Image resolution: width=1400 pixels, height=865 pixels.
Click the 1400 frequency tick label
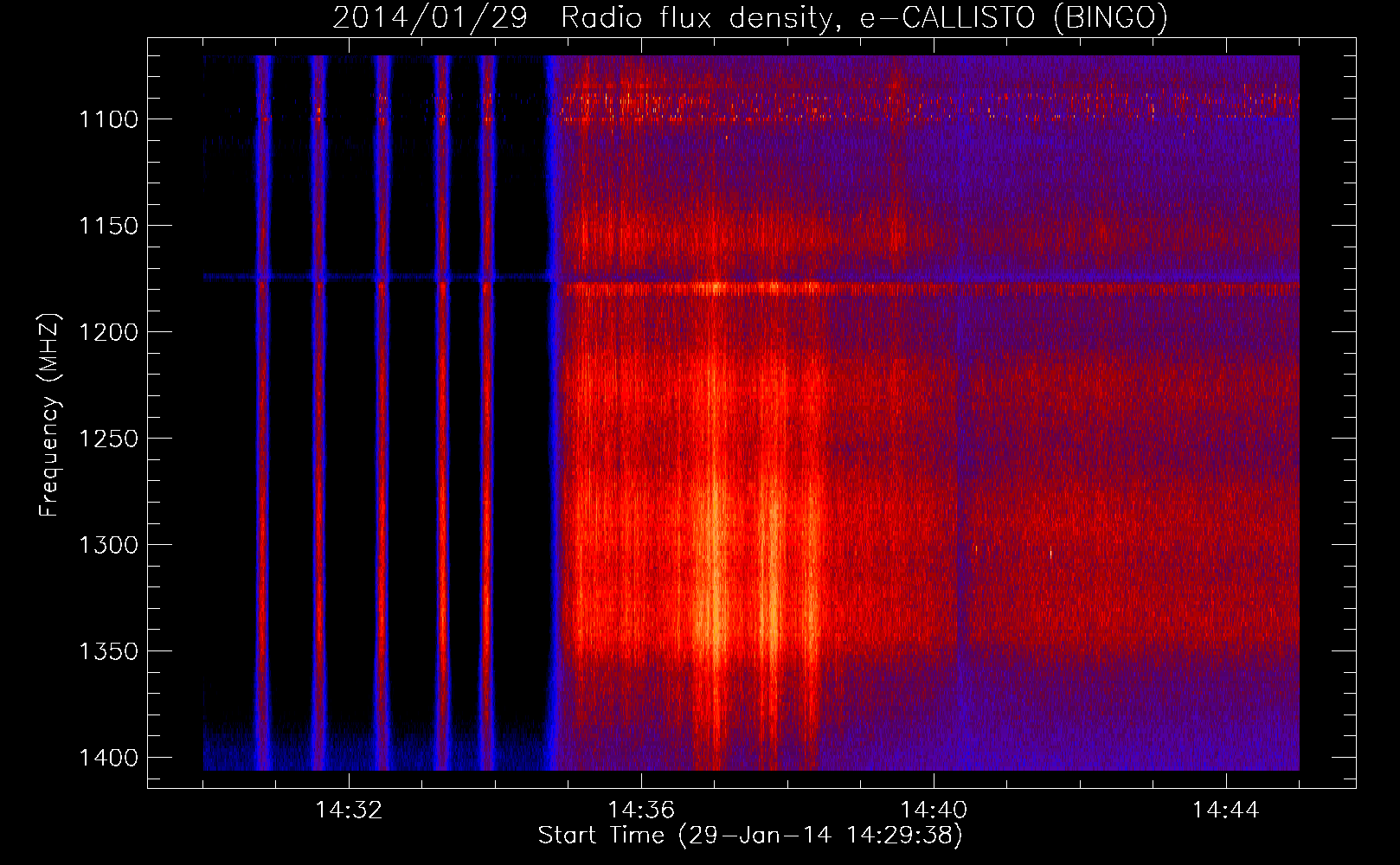pyautogui.click(x=109, y=758)
